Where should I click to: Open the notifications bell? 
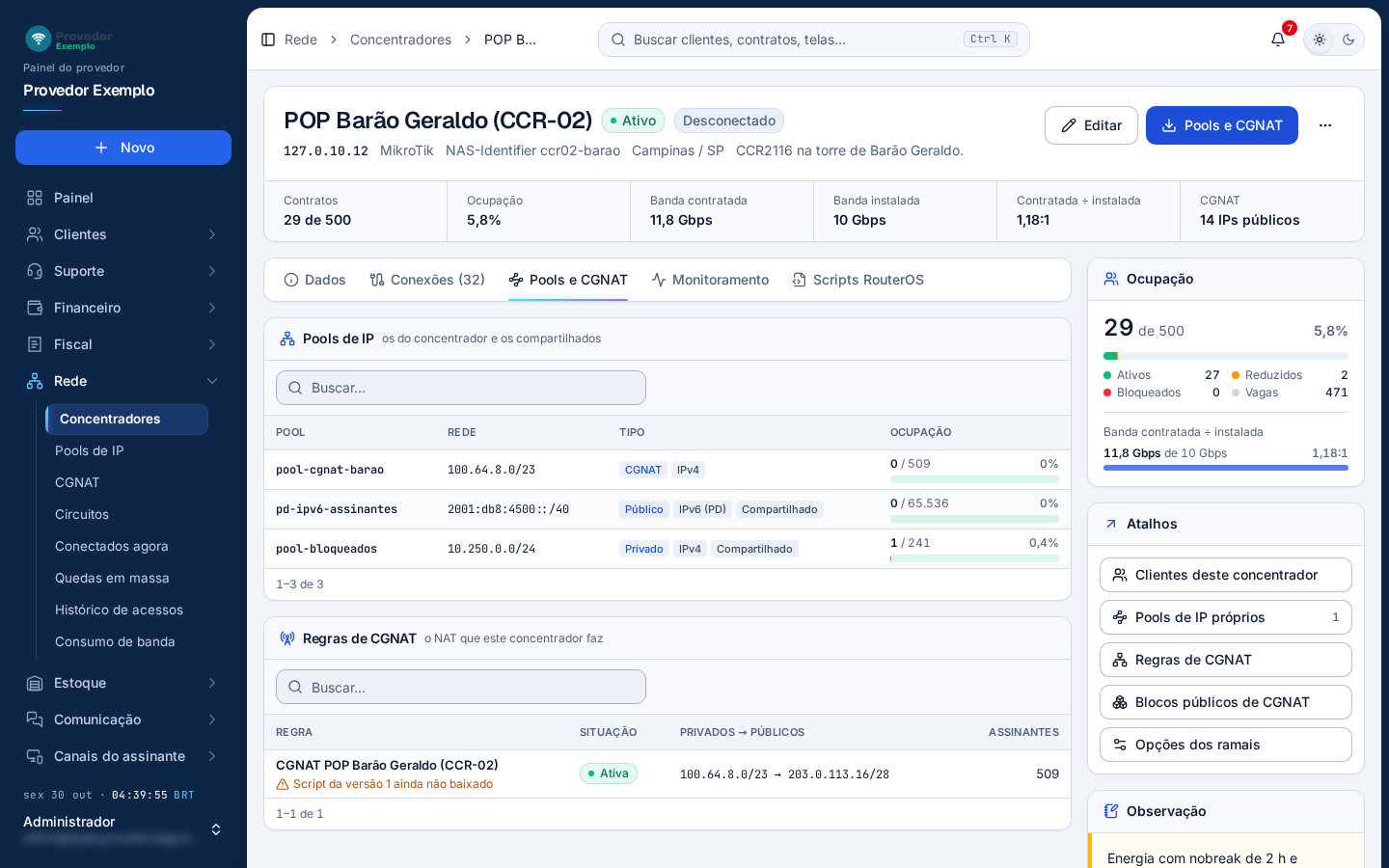point(1278,40)
